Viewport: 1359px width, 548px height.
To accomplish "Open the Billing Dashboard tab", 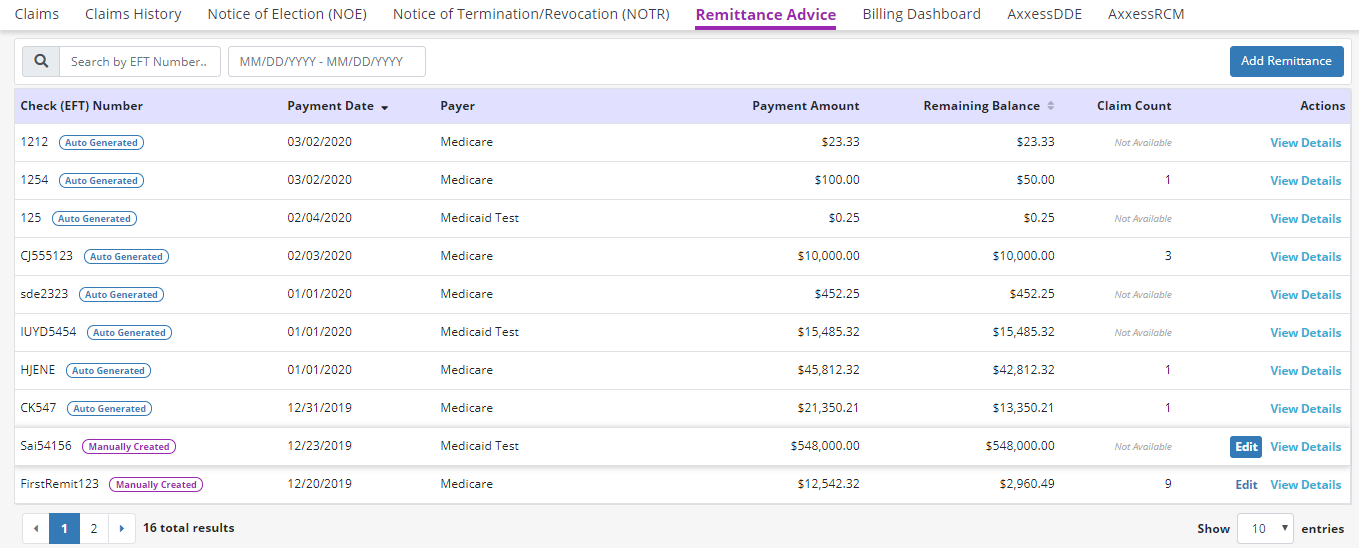I will [921, 14].
